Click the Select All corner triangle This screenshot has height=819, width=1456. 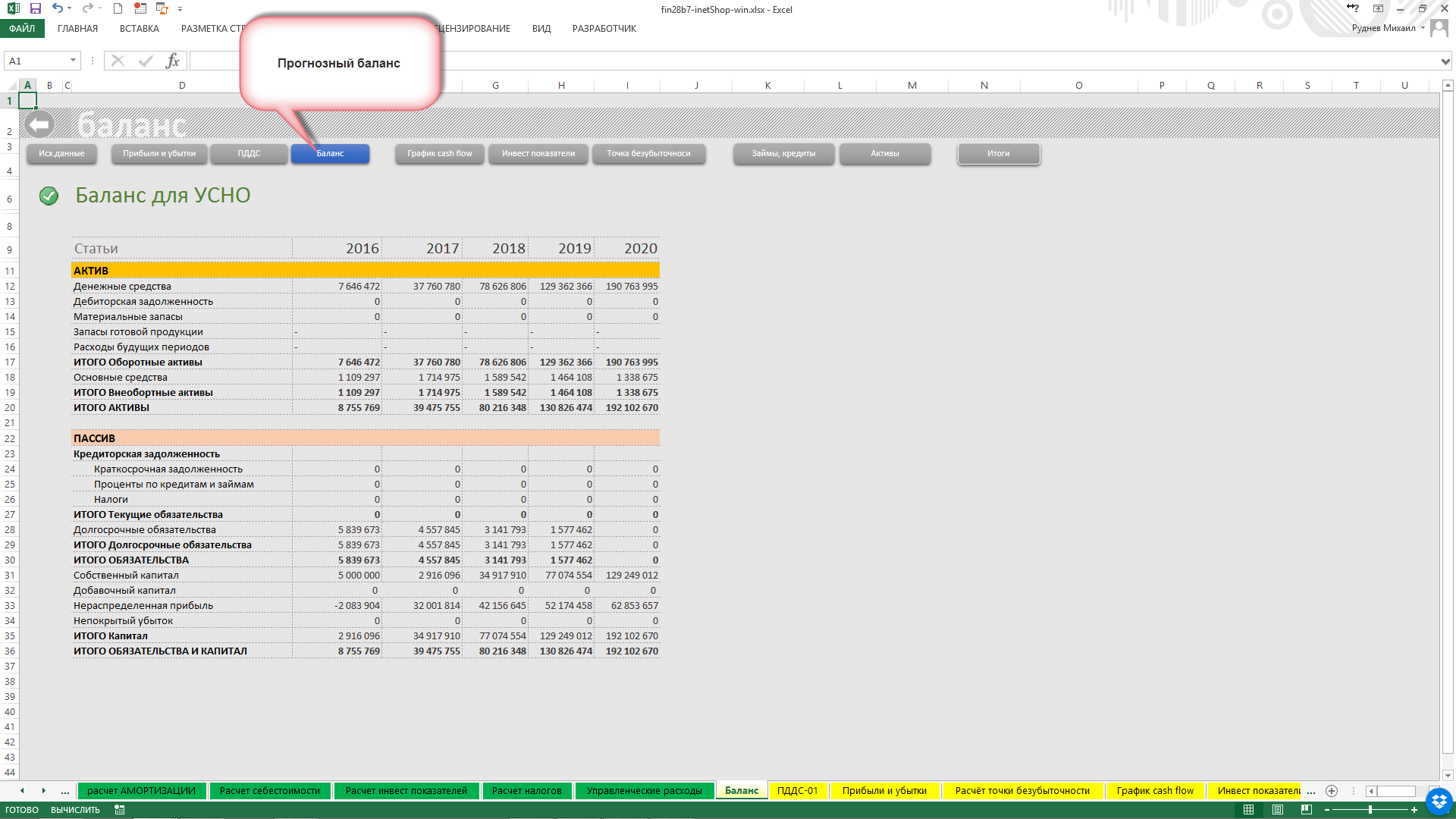click(x=11, y=86)
